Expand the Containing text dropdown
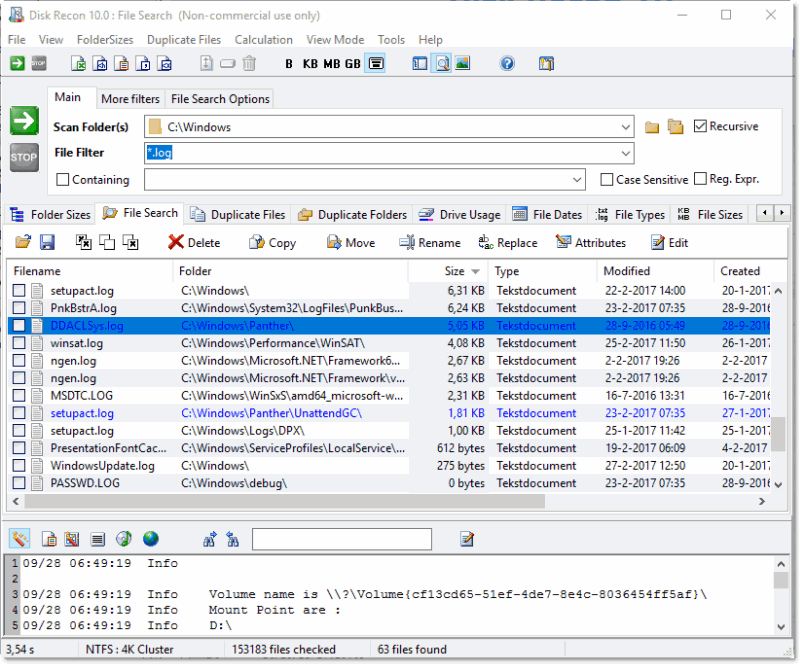The image size is (800, 664). click(577, 180)
